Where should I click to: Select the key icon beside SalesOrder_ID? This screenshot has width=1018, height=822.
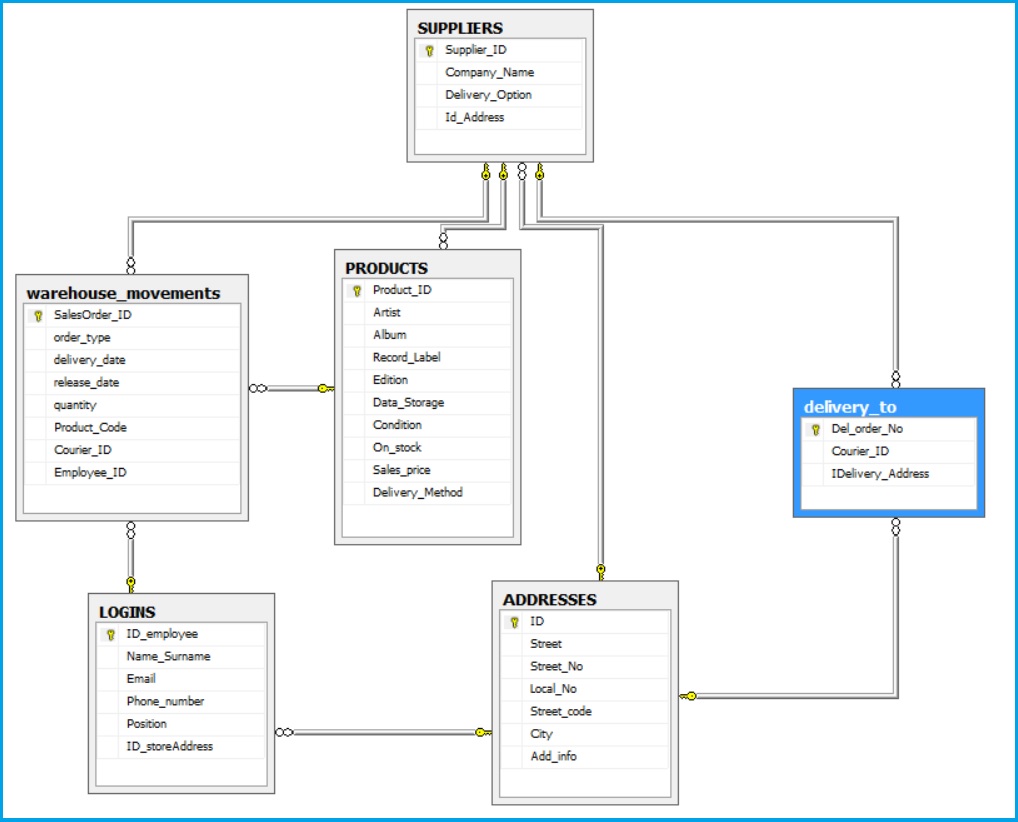38,315
